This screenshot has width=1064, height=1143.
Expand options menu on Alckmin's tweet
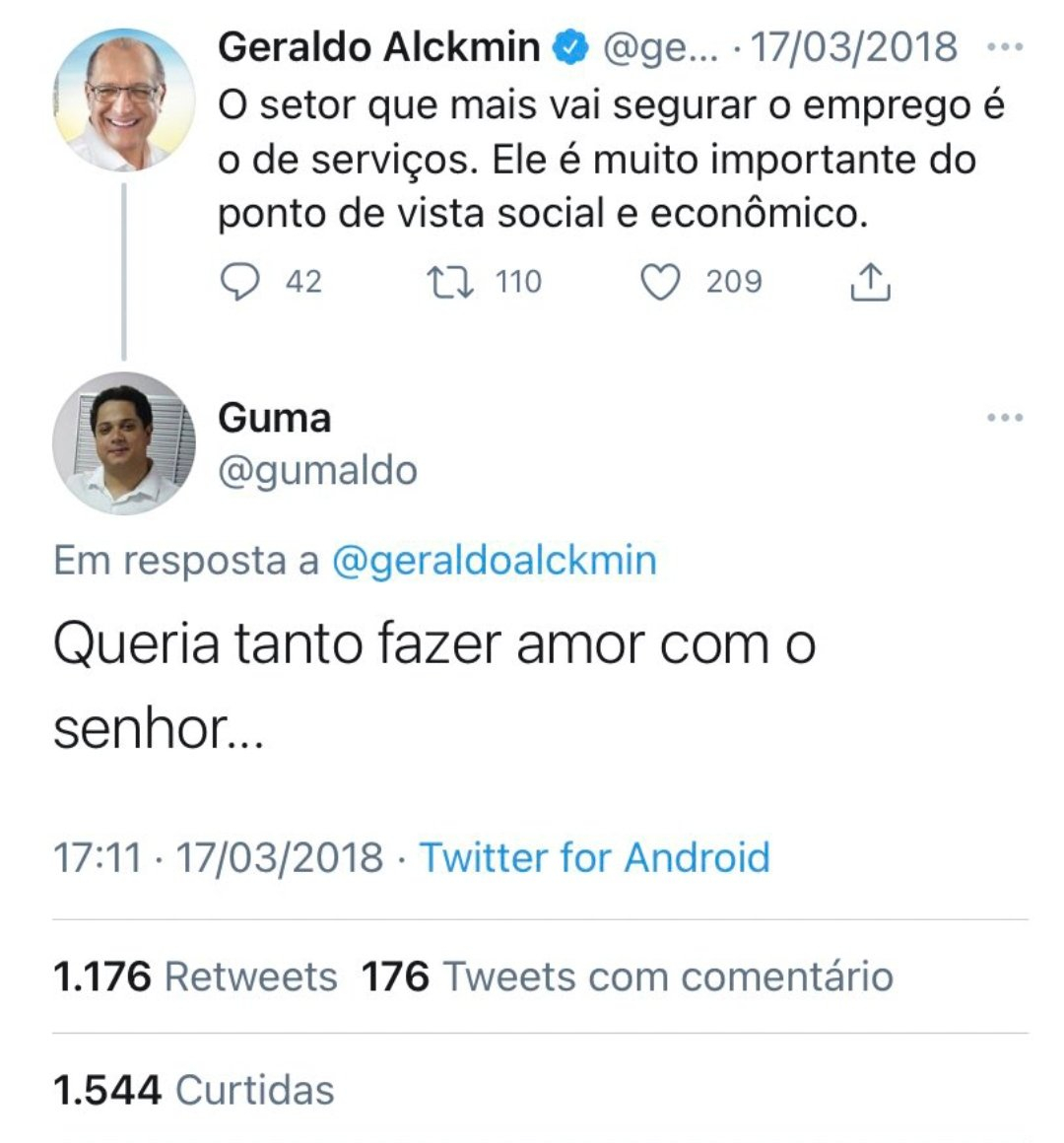[x=1004, y=46]
